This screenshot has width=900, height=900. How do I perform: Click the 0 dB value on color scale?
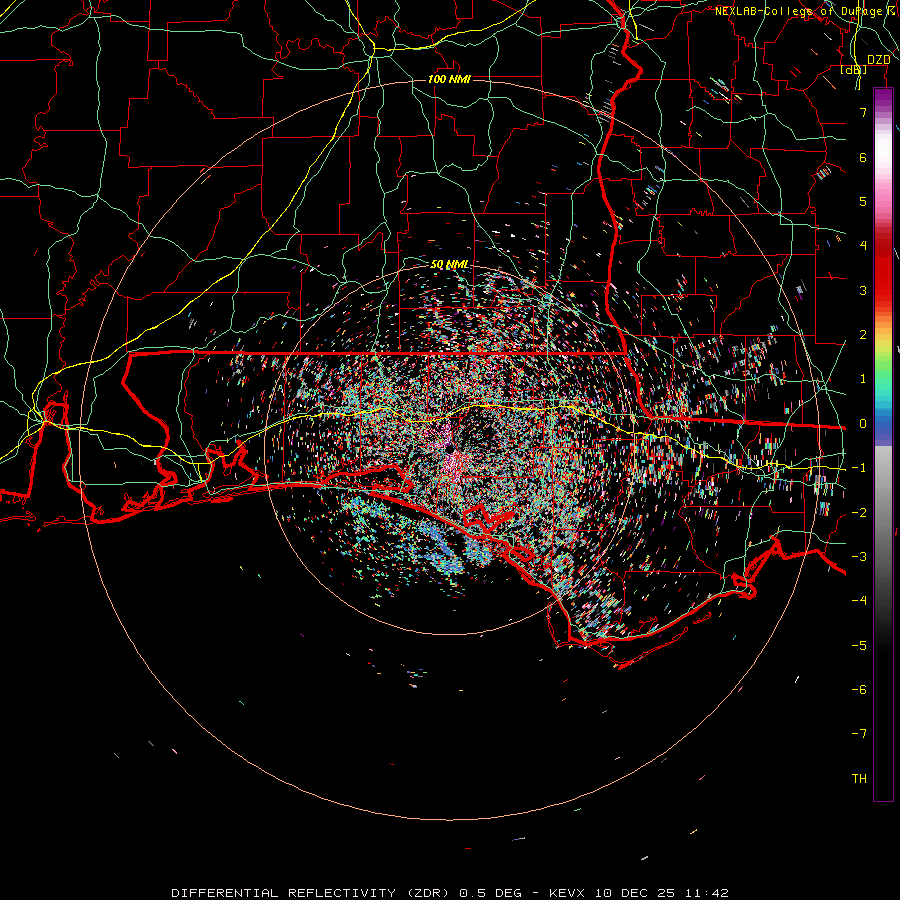coord(863,424)
